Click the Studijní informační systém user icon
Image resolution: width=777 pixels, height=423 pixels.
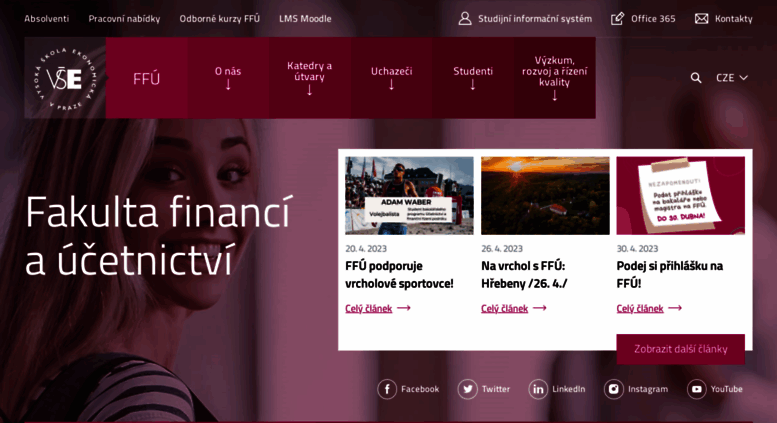(465, 19)
